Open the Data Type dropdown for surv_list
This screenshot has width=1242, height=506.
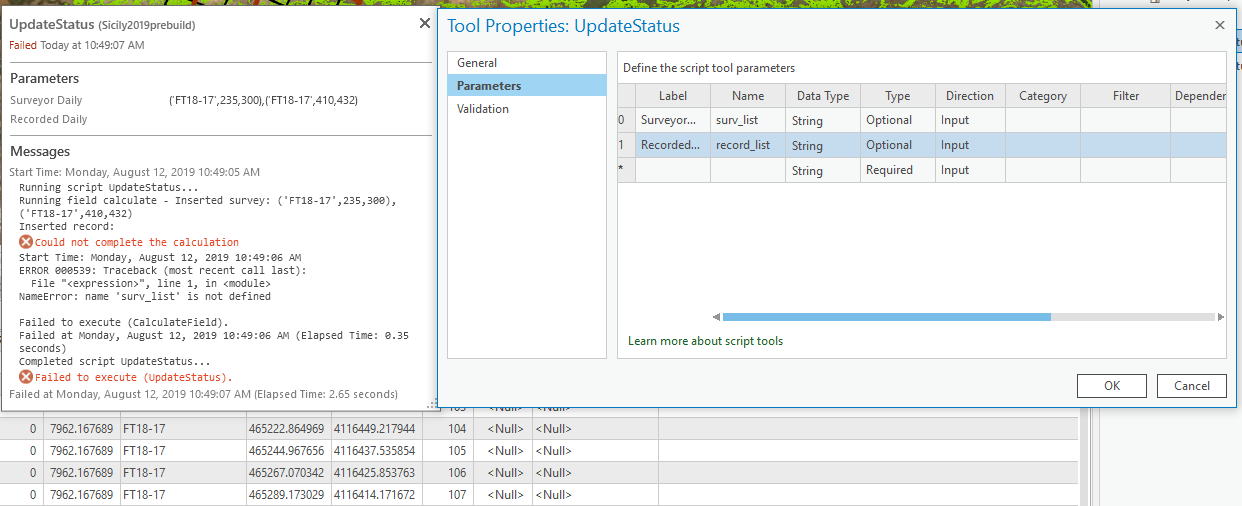822,120
